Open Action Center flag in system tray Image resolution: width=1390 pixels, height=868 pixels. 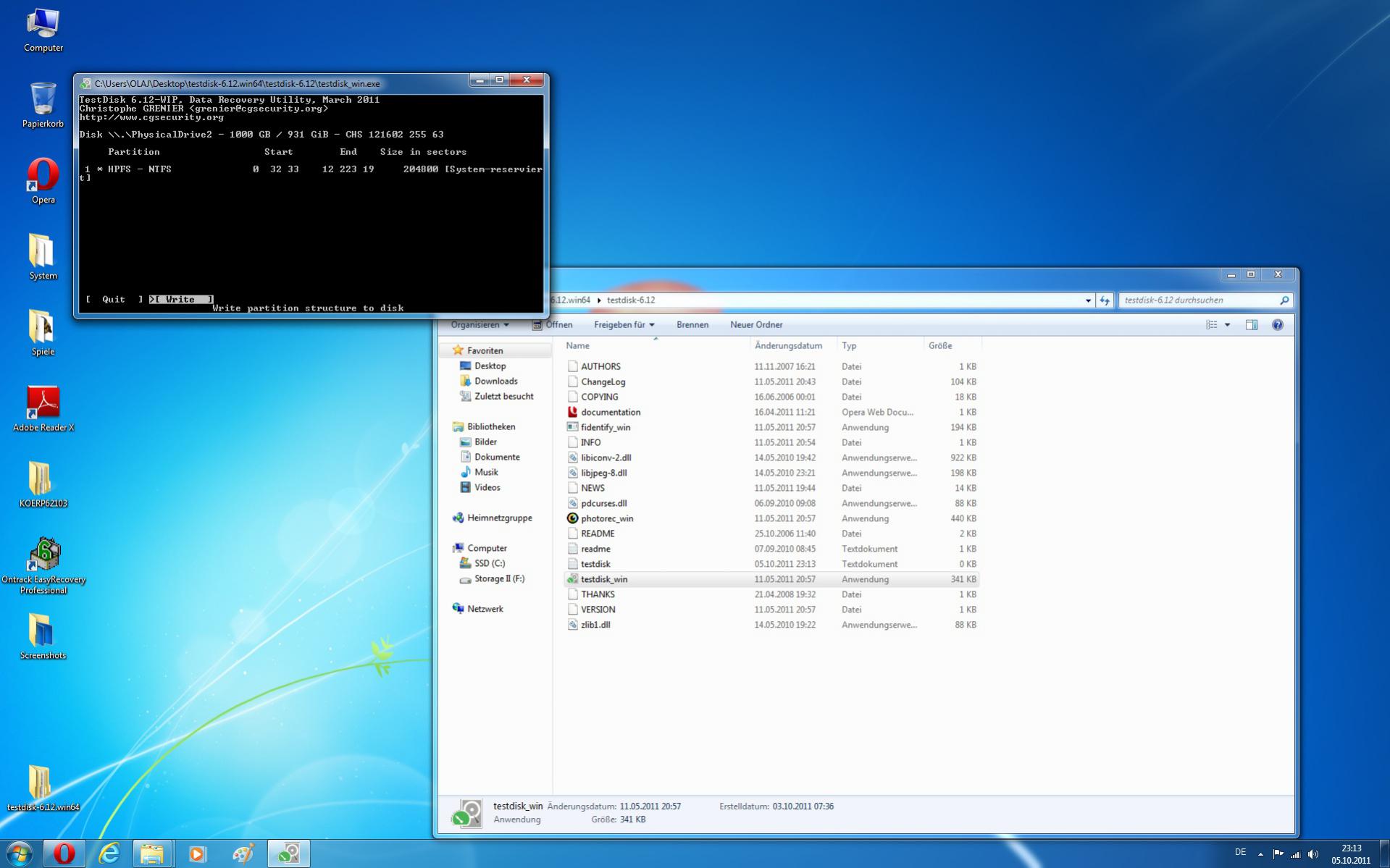(x=1278, y=854)
